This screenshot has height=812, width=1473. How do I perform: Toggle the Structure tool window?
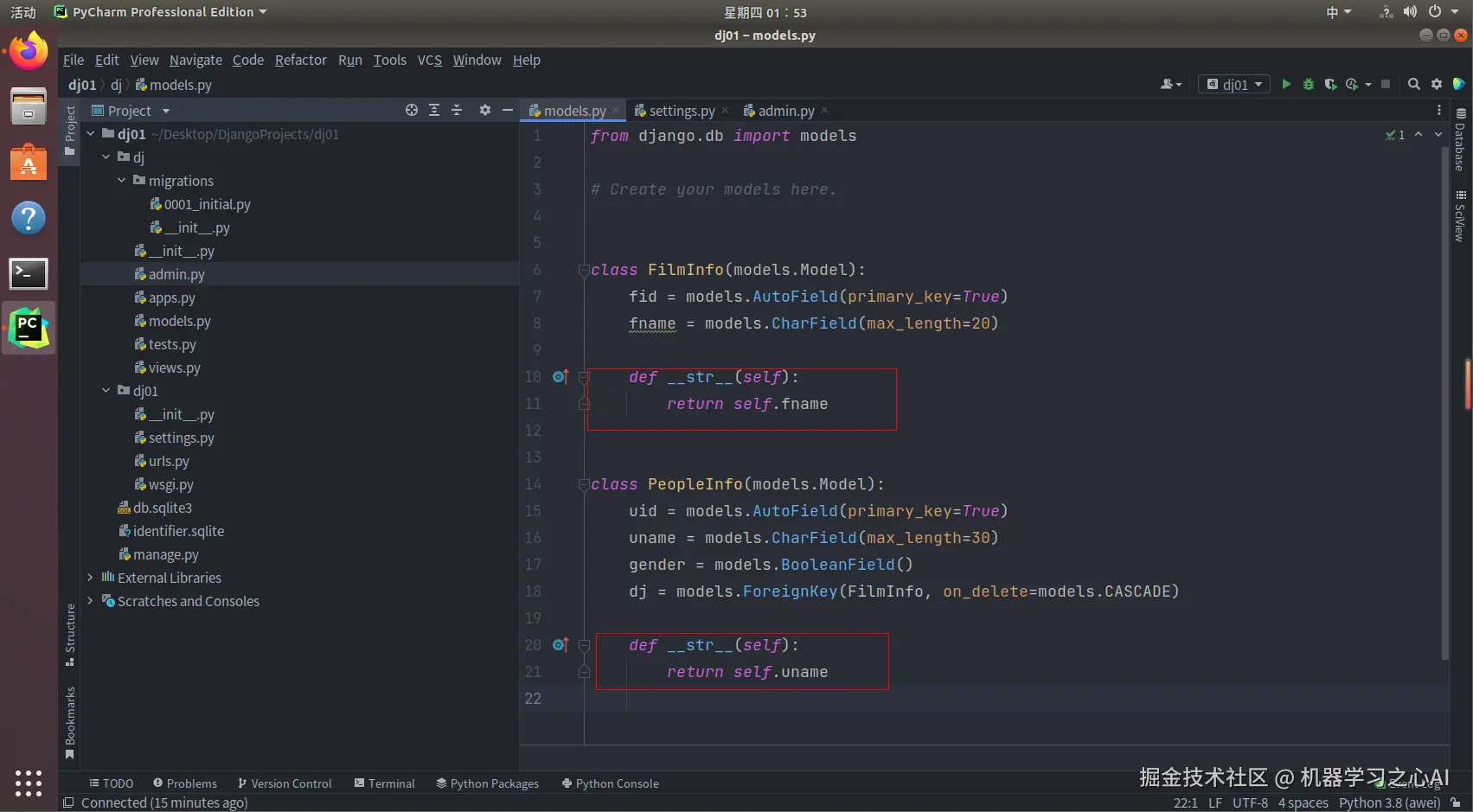[x=70, y=634]
